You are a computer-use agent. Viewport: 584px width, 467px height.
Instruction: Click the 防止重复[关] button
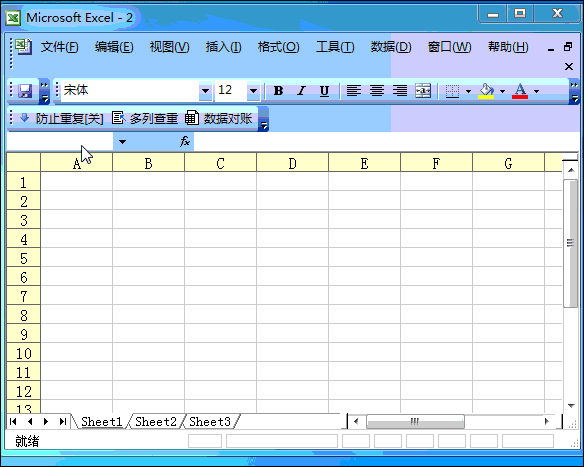61,118
